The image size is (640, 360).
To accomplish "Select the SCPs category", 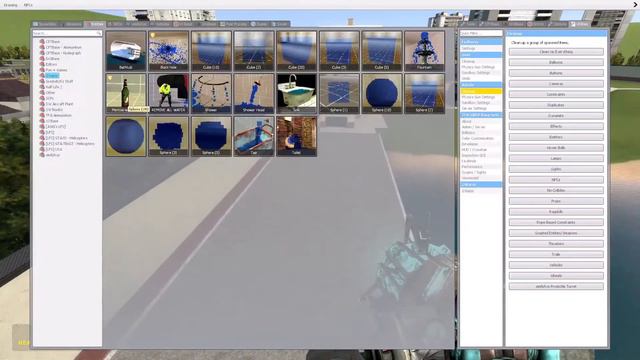I will 49,98.
